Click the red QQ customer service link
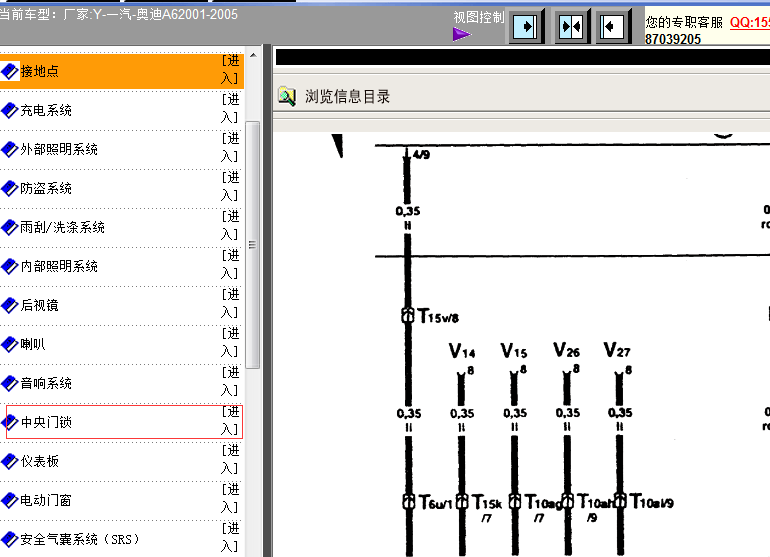This screenshot has width=770, height=557. tap(749, 23)
